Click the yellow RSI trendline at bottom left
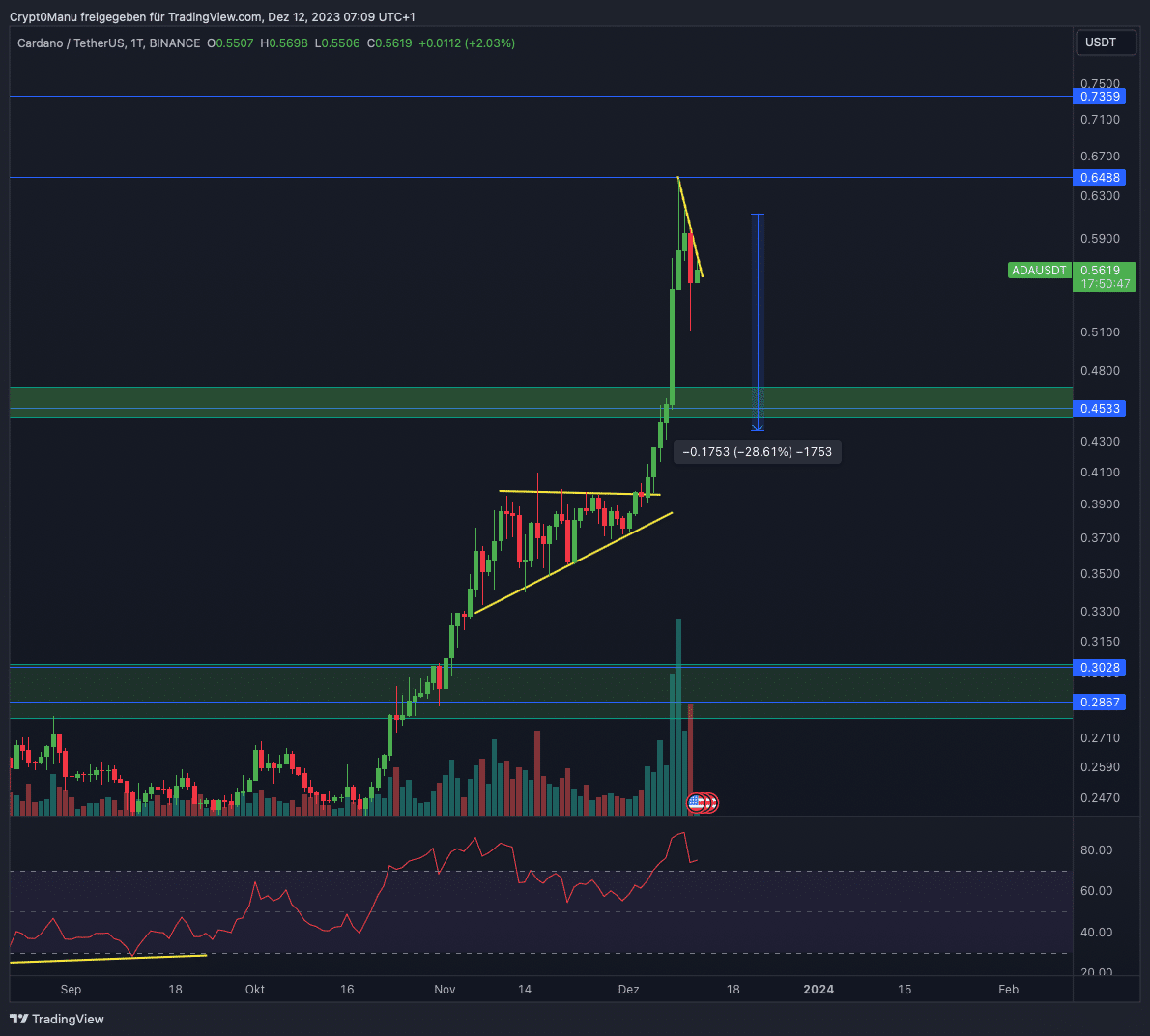Viewport: 1150px width, 1036px height. [x=108, y=959]
